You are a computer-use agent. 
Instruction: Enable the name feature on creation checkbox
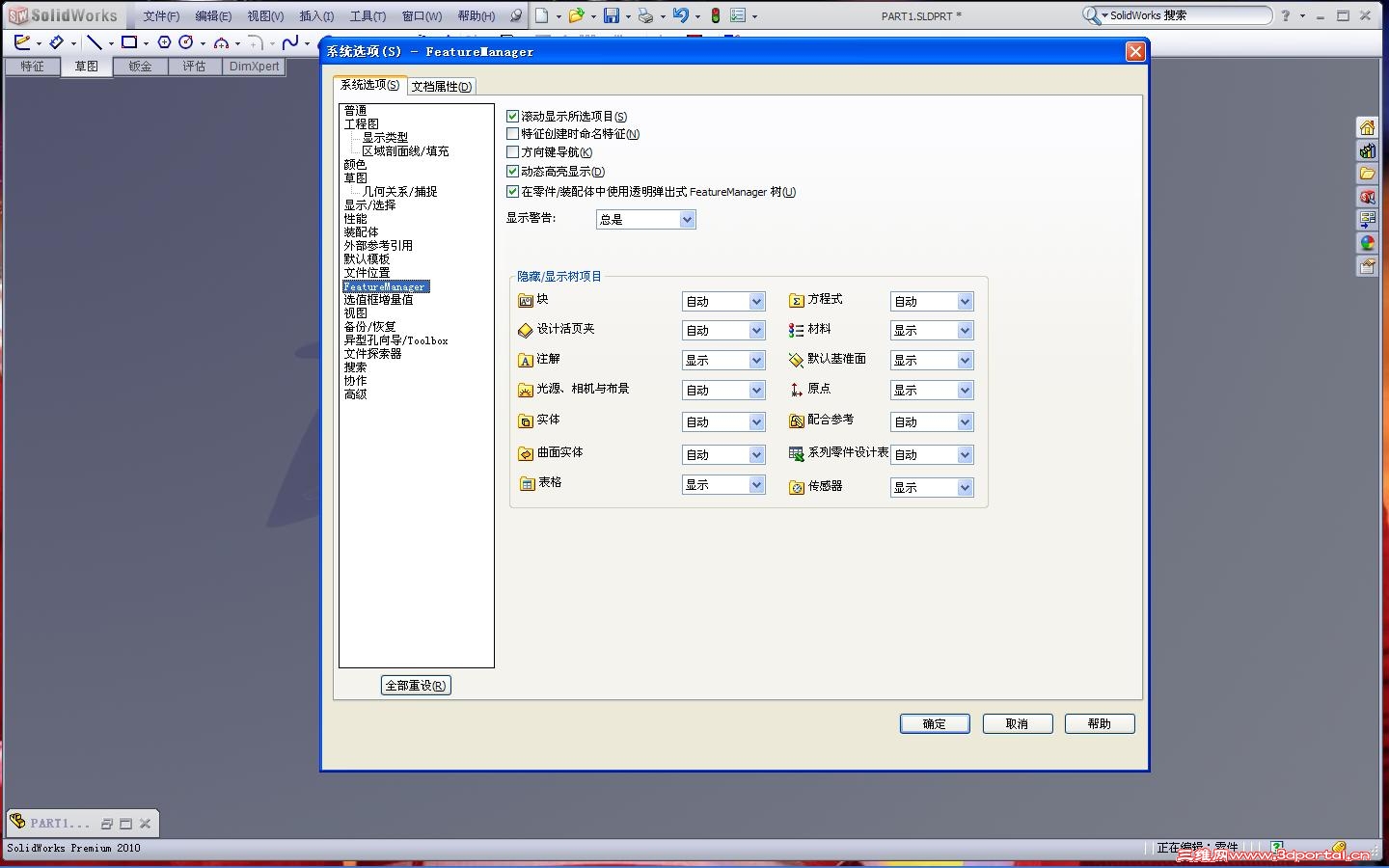coord(513,134)
